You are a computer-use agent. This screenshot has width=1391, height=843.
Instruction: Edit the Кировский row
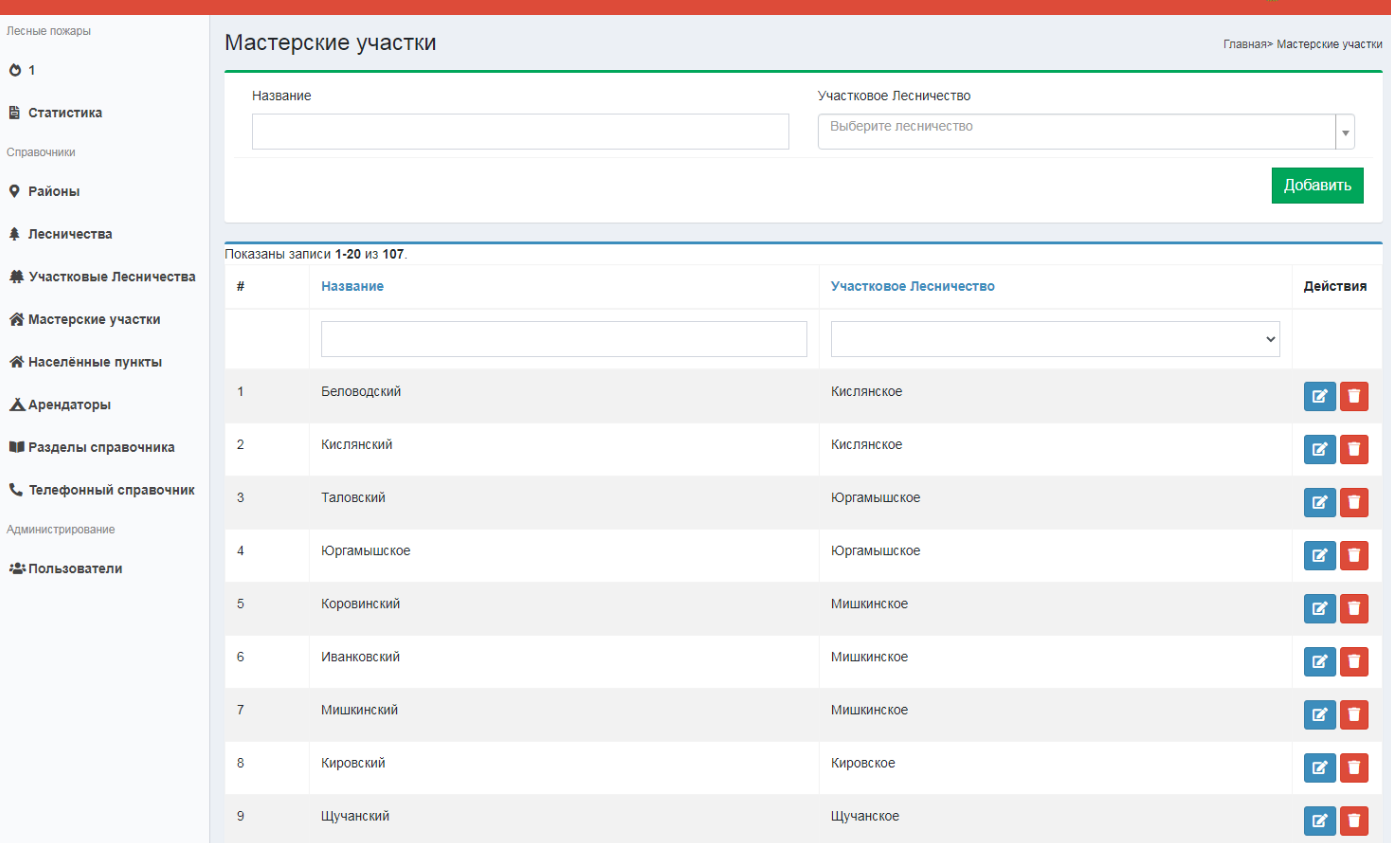coord(1319,767)
